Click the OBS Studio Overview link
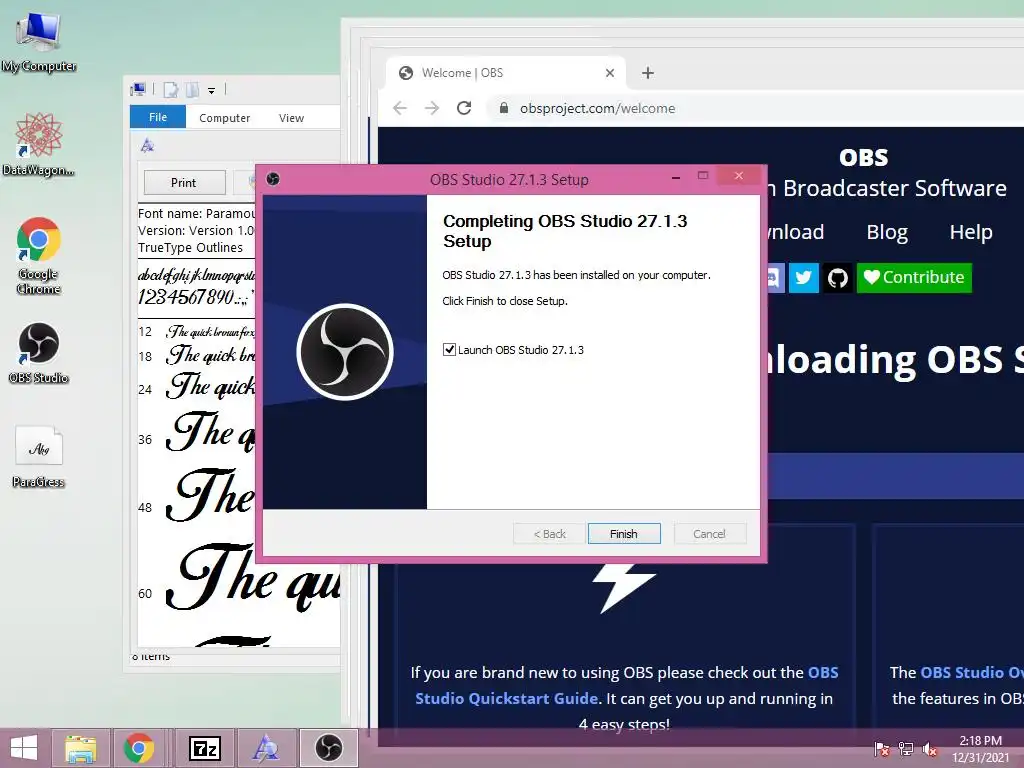 pos(972,672)
